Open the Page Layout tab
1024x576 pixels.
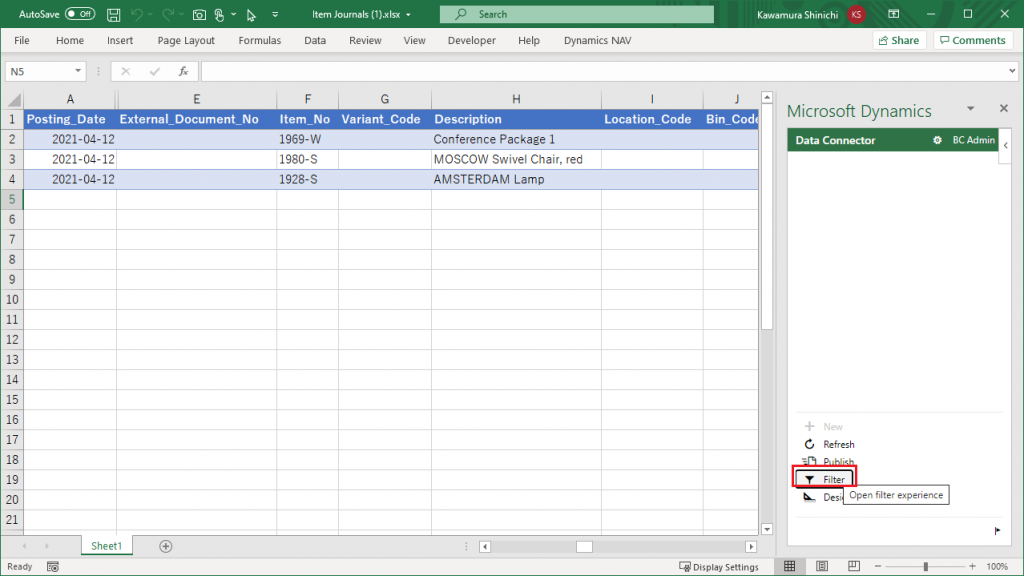tap(186, 40)
